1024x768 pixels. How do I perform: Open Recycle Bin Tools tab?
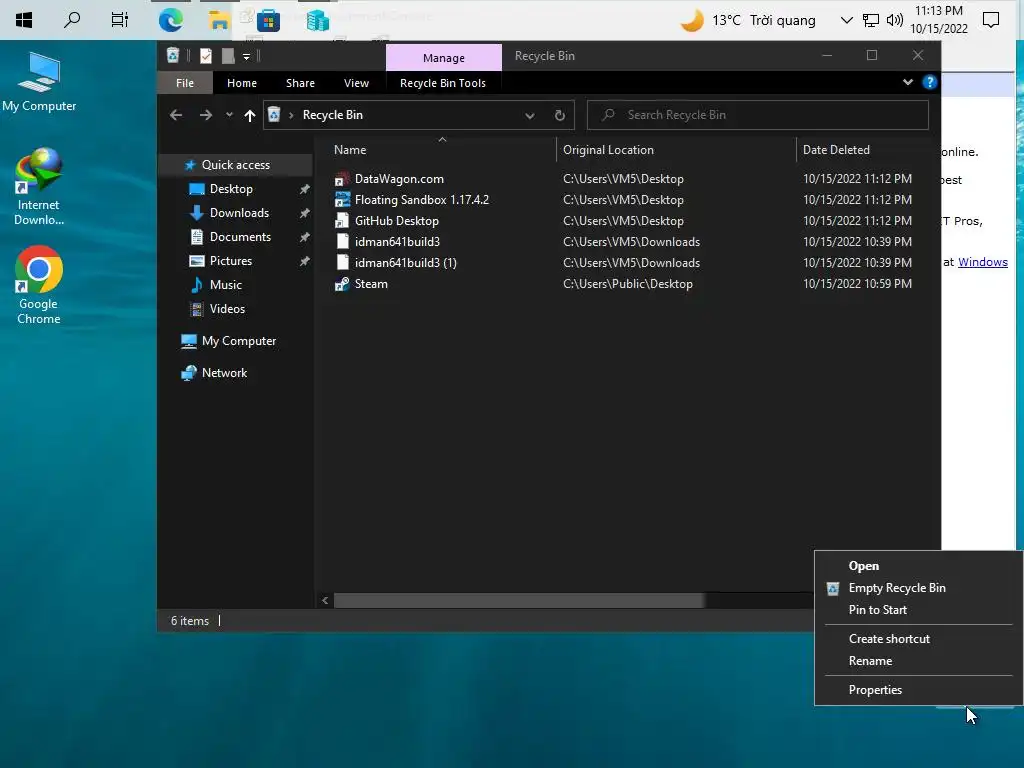(443, 83)
